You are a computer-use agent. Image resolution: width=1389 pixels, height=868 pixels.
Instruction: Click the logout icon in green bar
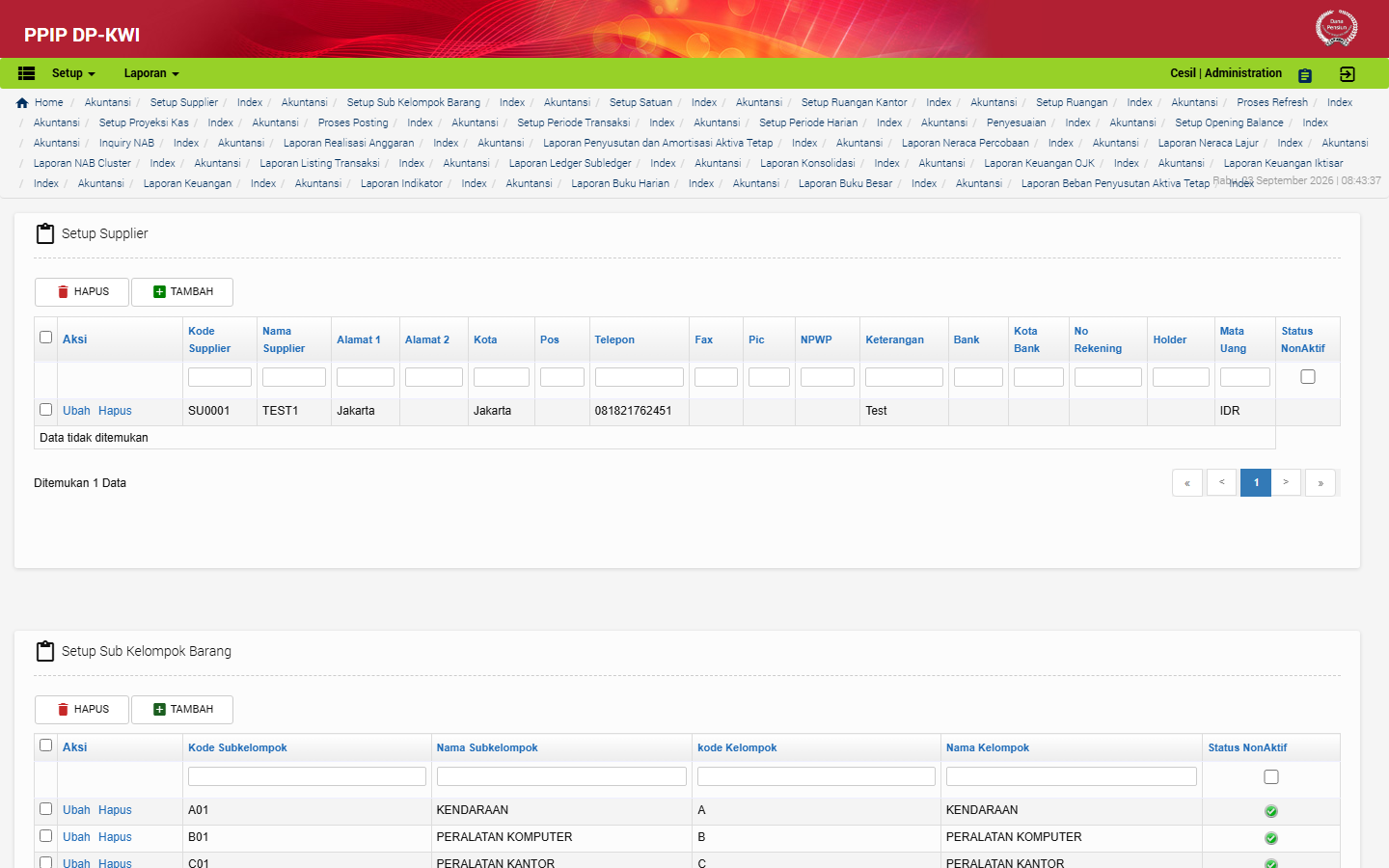(x=1348, y=74)
